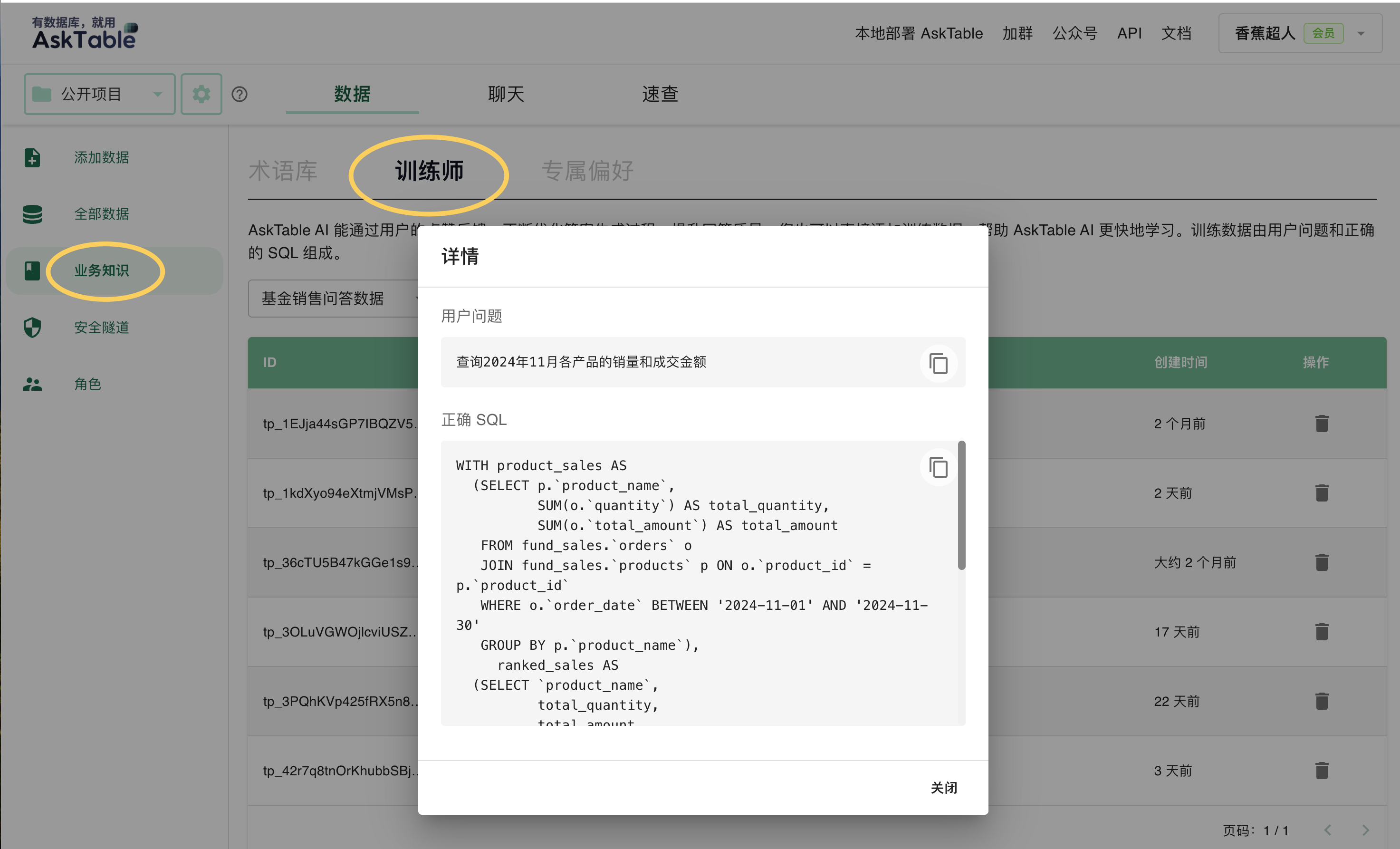
Task: Switch to the 专属偏好 tab
Action: point(587,171)
